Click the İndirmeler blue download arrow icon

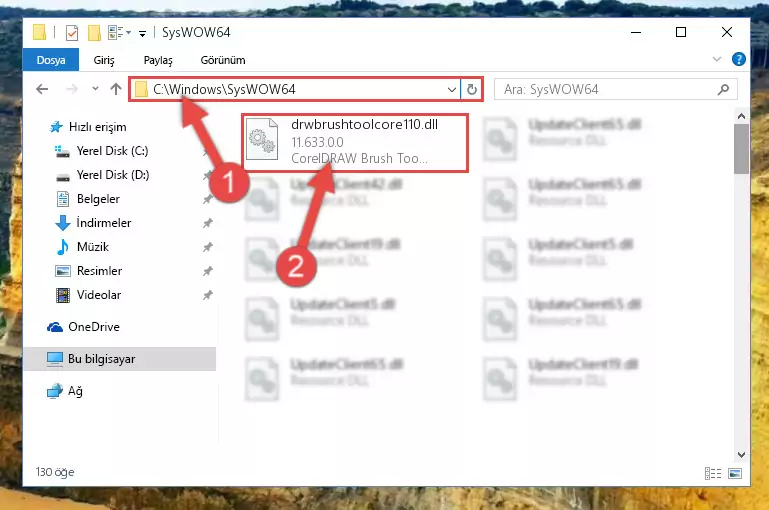coord(62,223)
